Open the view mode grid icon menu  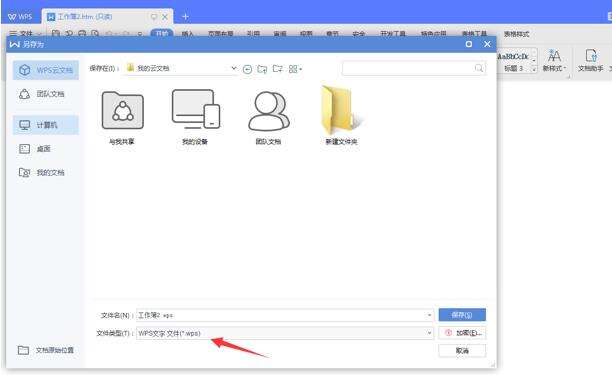(295, 69)
